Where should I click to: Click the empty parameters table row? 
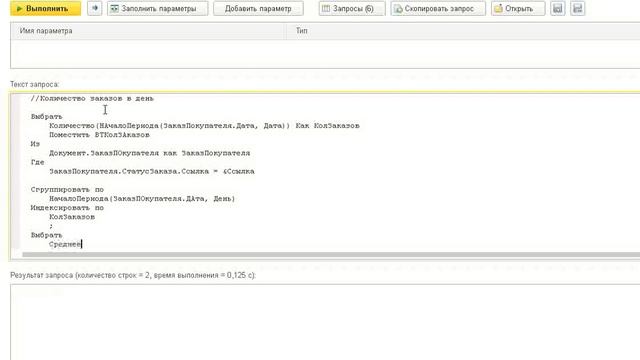325,53
